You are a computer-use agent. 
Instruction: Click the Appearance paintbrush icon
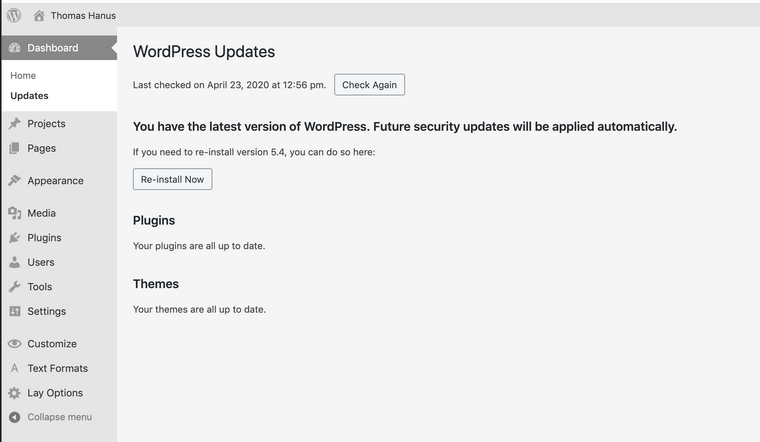click(14, 181)
